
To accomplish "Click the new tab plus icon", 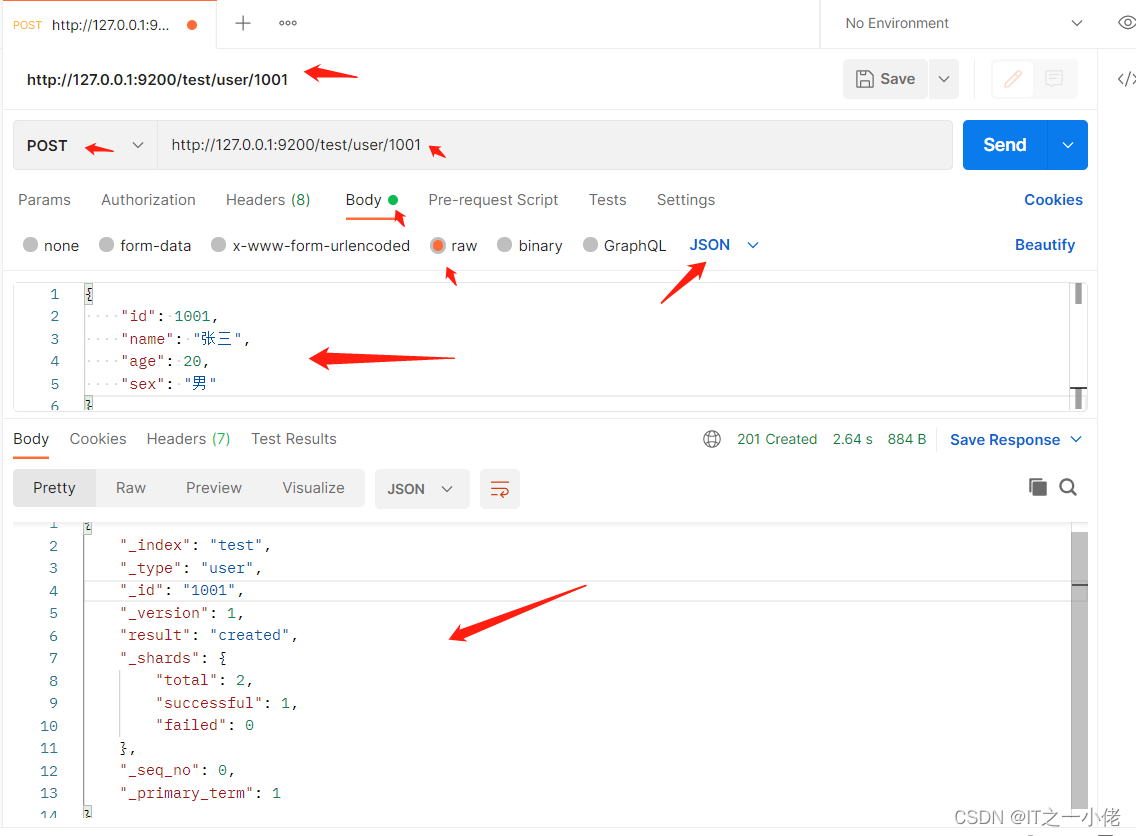I will point(242,23).
